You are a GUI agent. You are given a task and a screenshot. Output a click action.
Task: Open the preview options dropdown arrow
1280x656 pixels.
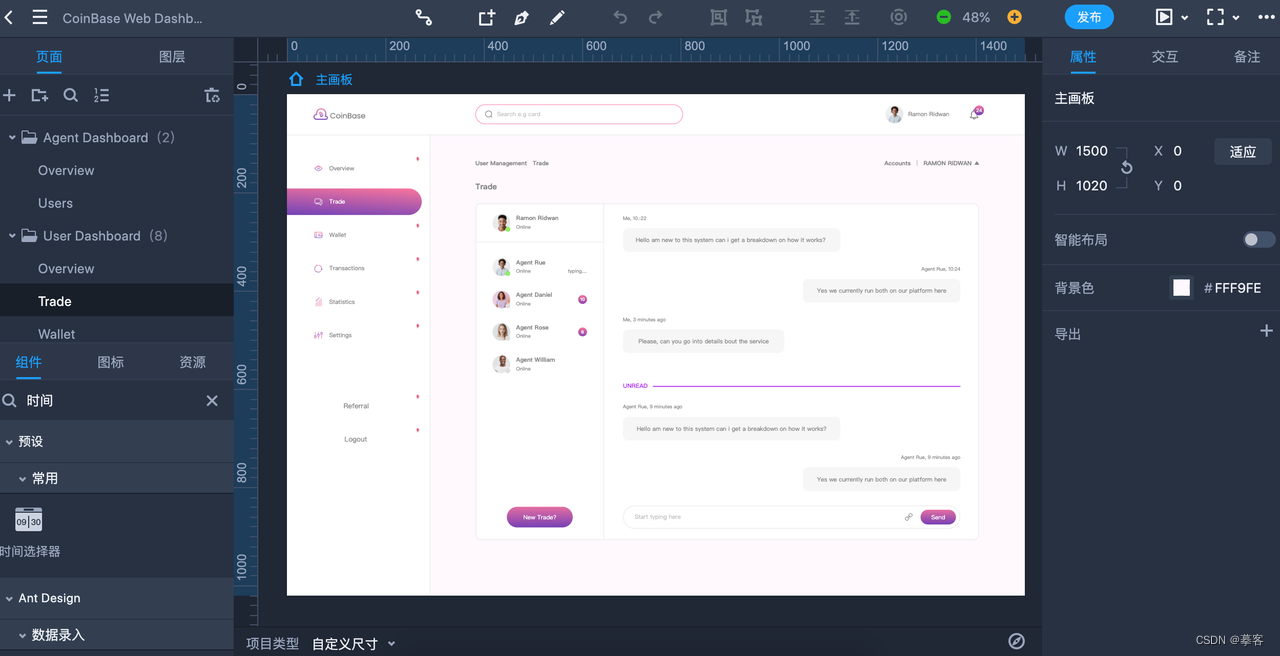pos(1185,18)
